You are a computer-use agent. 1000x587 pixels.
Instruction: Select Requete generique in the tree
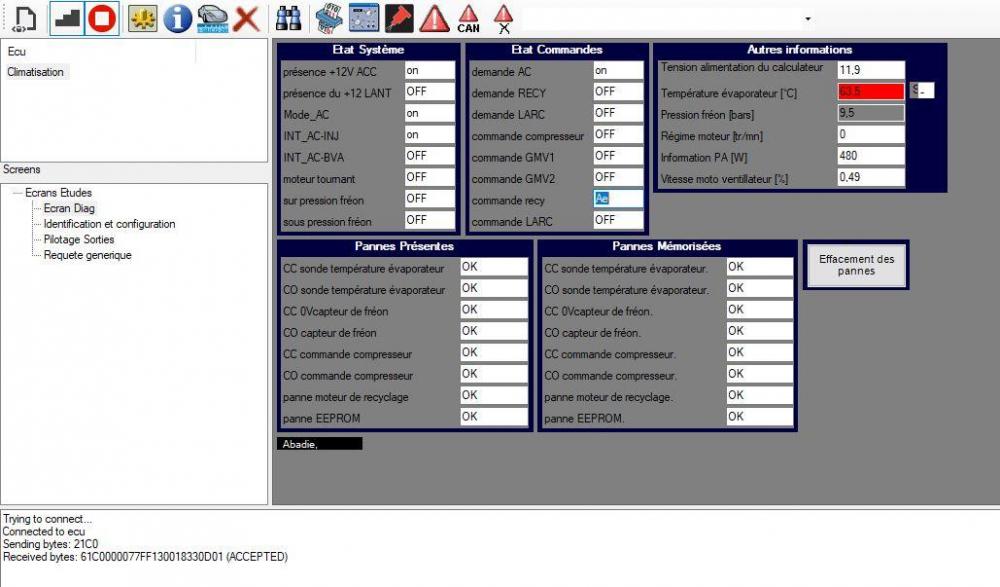point(87,255)
